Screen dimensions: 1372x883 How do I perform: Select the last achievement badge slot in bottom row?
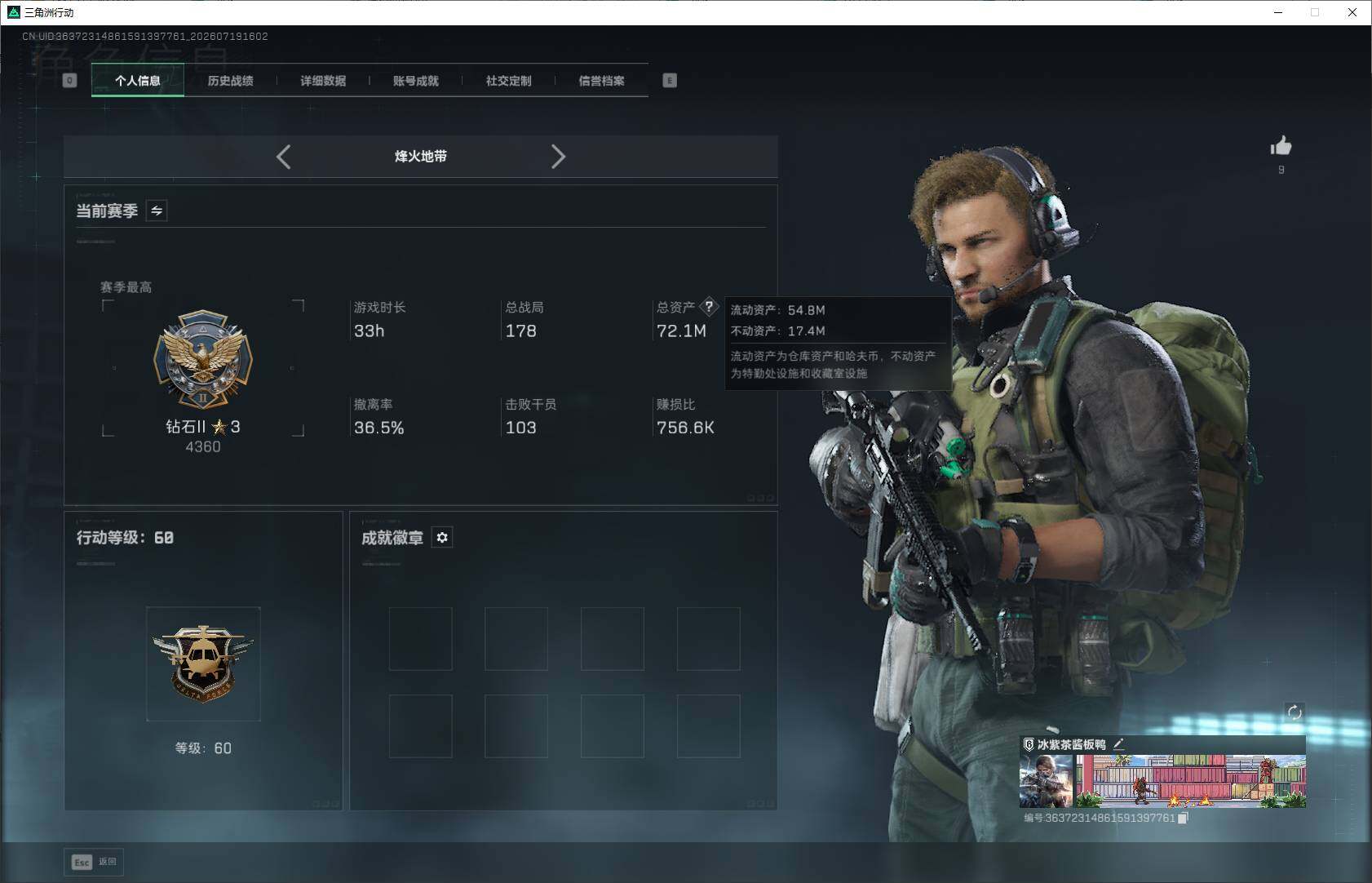click(x=709, y=726)
